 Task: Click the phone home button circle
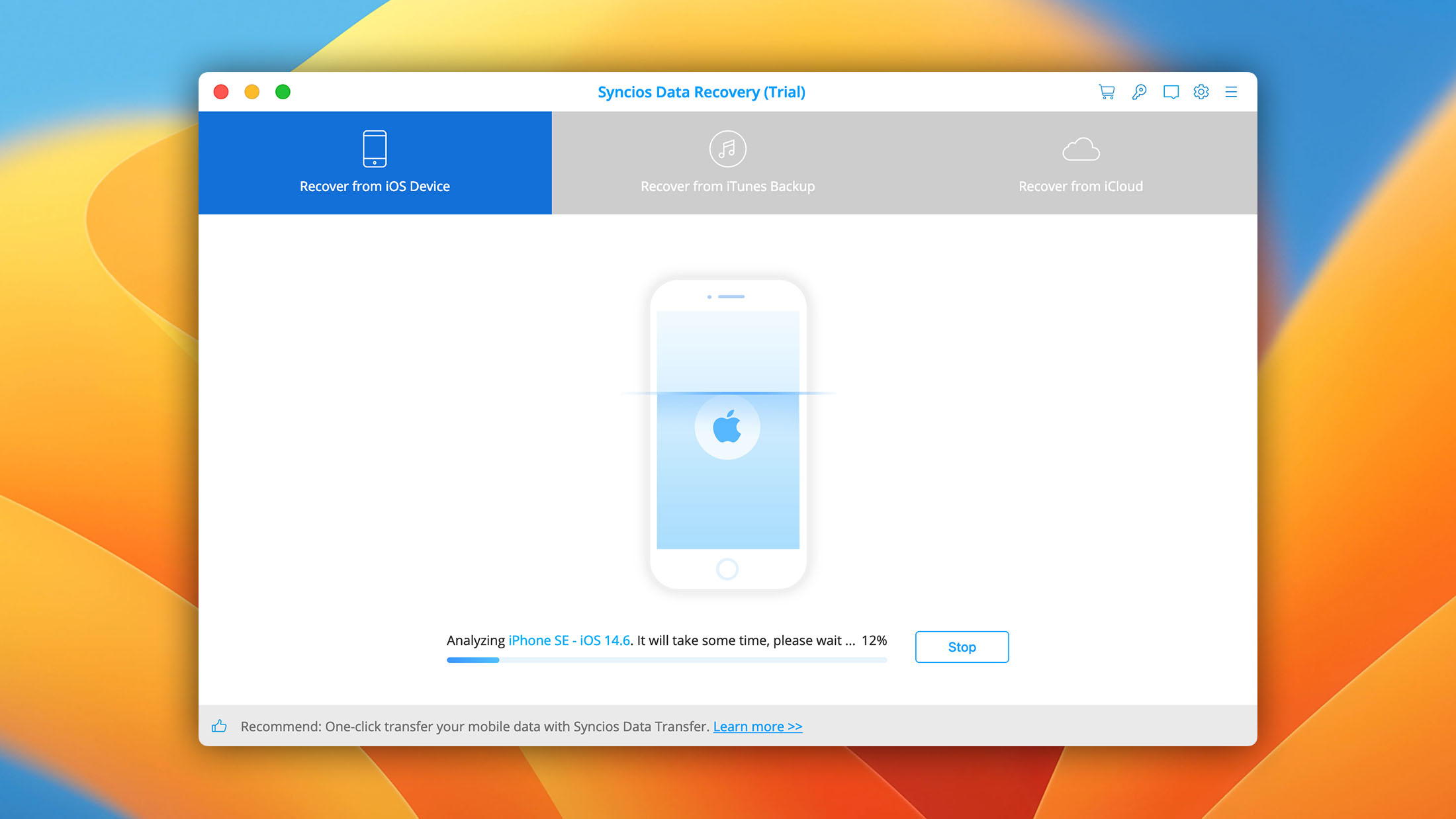point(727,569)
